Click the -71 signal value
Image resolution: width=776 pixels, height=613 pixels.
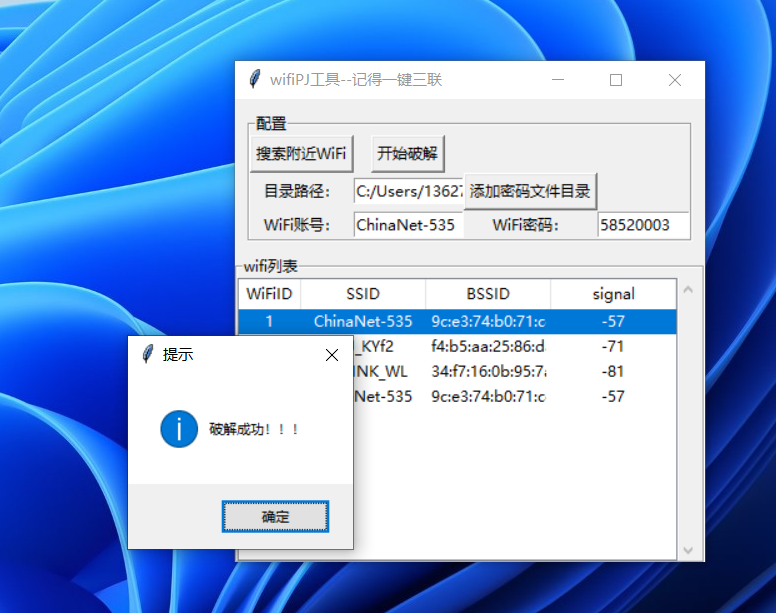tap(613, 346)
